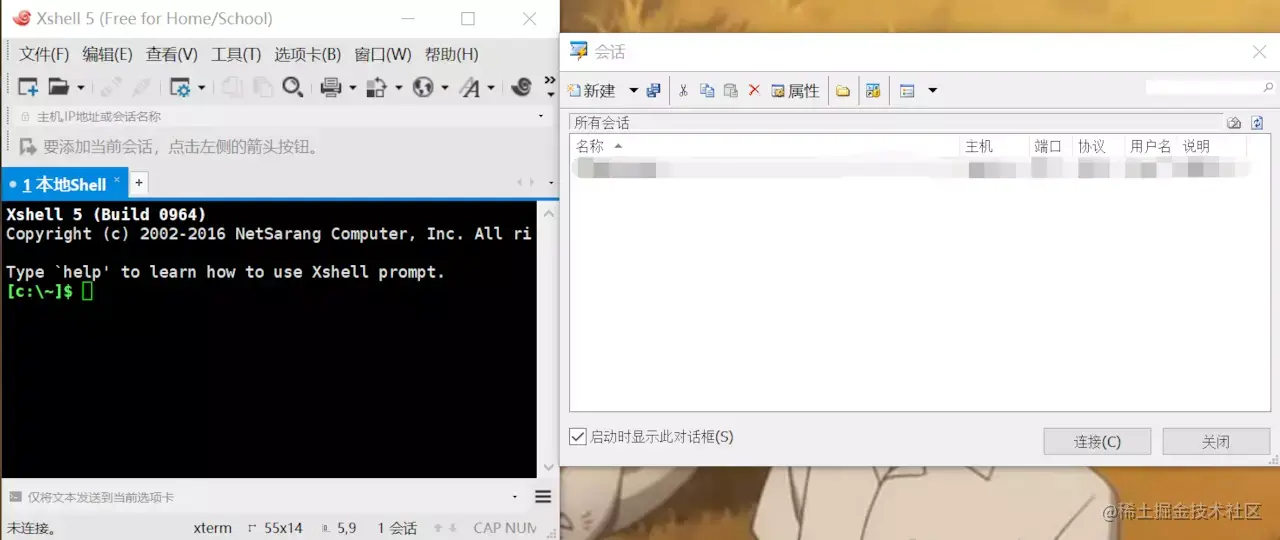
Task: Click '1 会话' in the status bar
Action: [398, 528]
